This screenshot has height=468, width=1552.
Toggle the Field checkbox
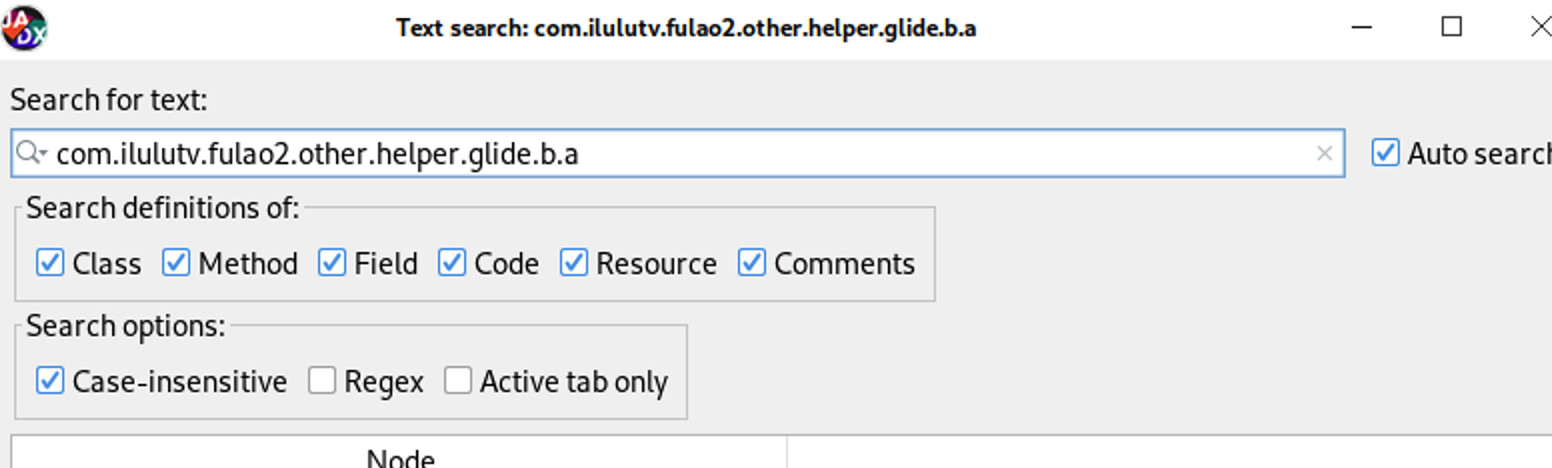coord(332,263)
